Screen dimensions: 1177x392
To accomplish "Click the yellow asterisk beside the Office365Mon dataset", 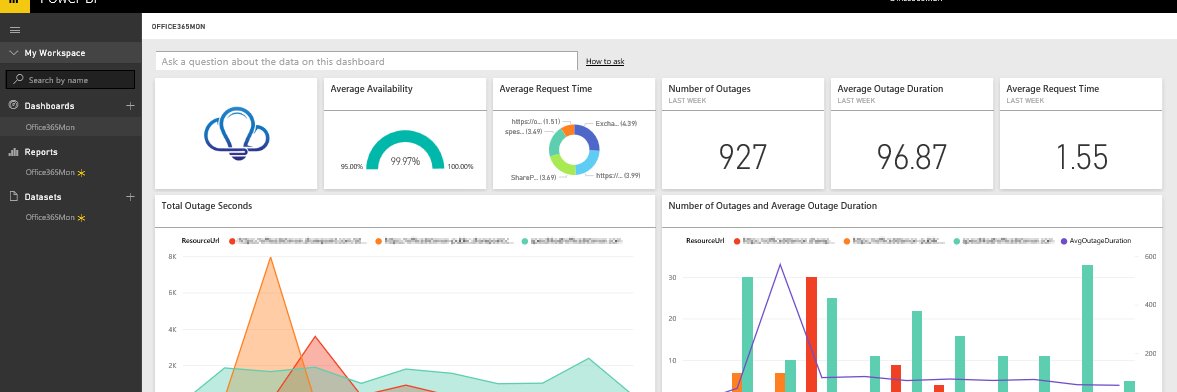I will click(x=82, y=218).
